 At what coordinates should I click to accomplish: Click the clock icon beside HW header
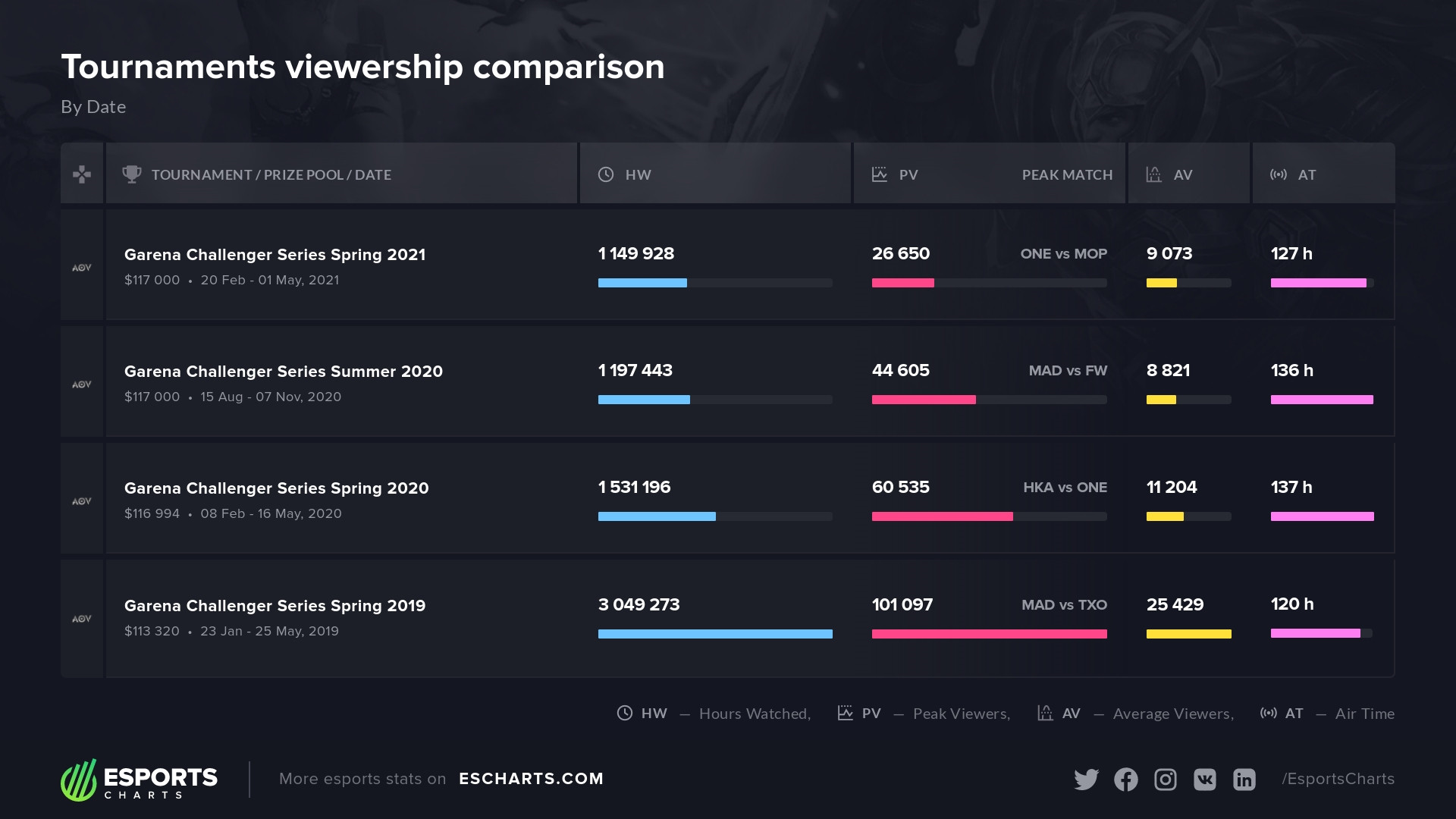click(606, 174)
